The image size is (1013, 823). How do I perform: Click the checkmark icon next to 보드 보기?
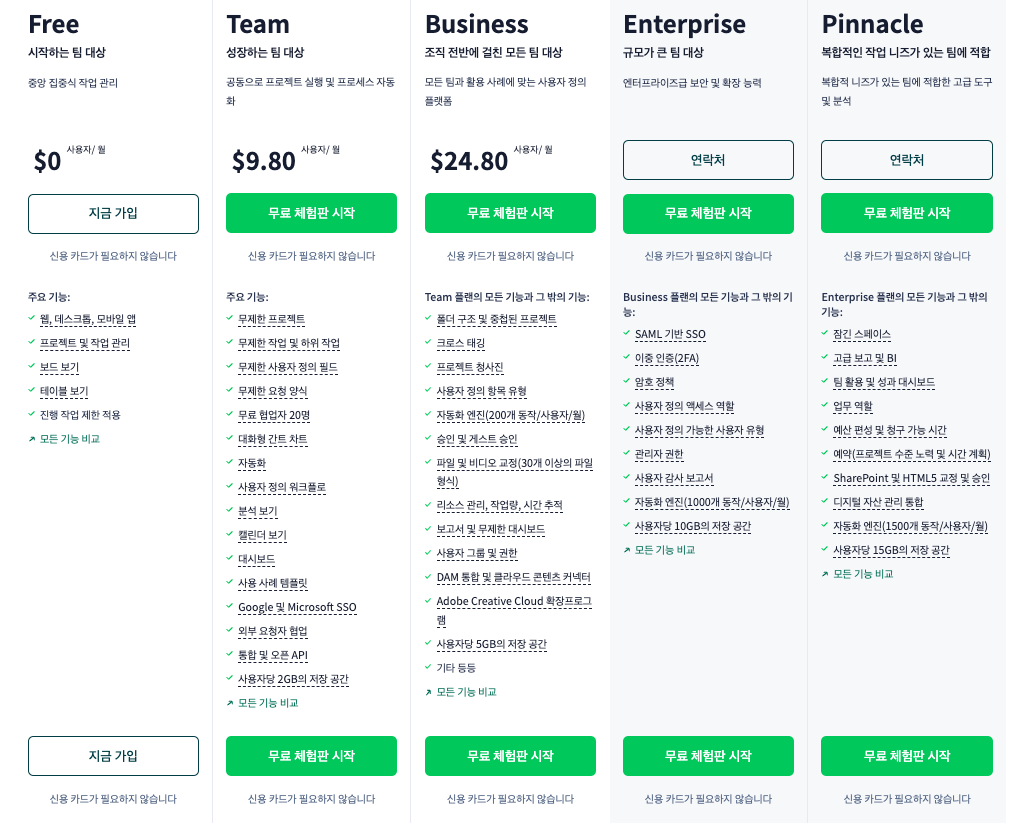[32, 367]
